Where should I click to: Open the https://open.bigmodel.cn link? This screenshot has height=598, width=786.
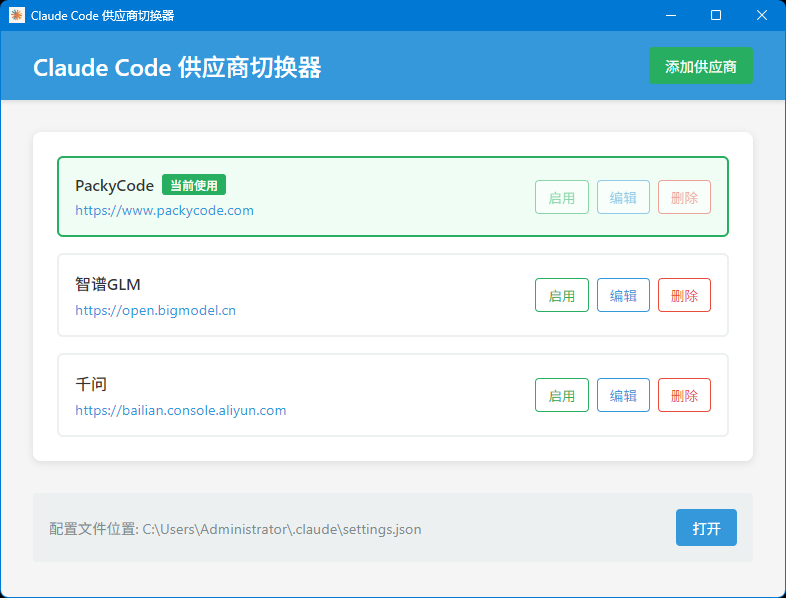point(155,310)
